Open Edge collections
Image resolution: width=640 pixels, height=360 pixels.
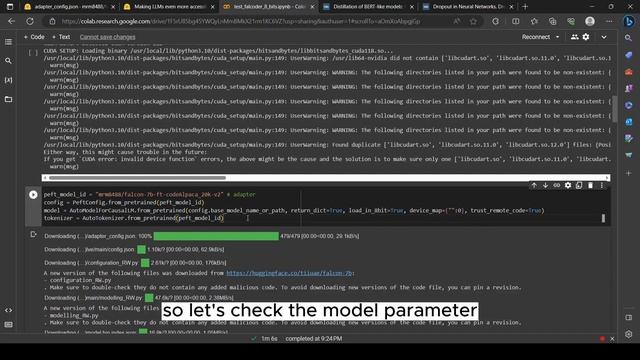pyautogui.click(x=553, y=21)
